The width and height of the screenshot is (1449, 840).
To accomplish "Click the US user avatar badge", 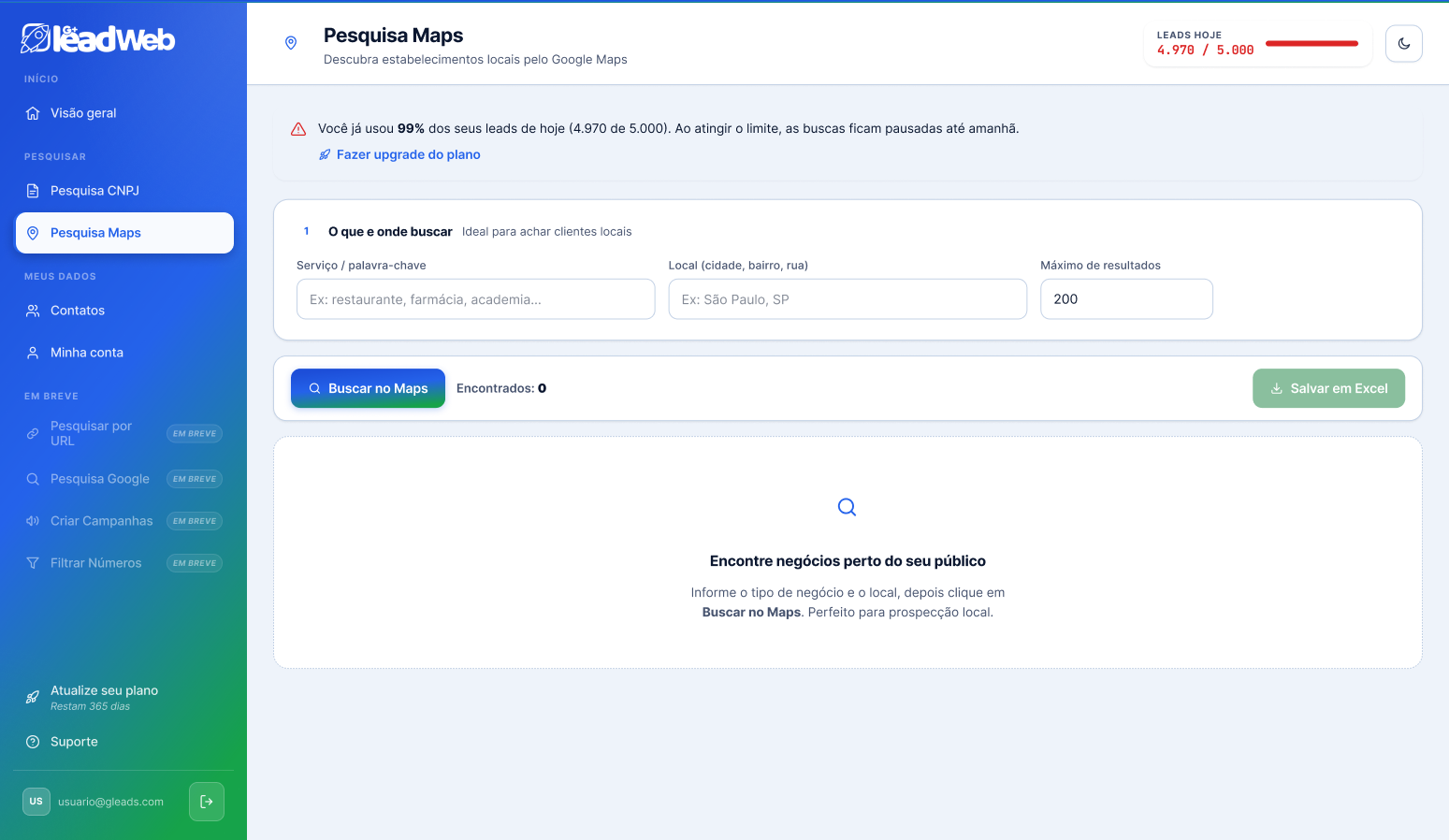I will click(x=36, y=802).
